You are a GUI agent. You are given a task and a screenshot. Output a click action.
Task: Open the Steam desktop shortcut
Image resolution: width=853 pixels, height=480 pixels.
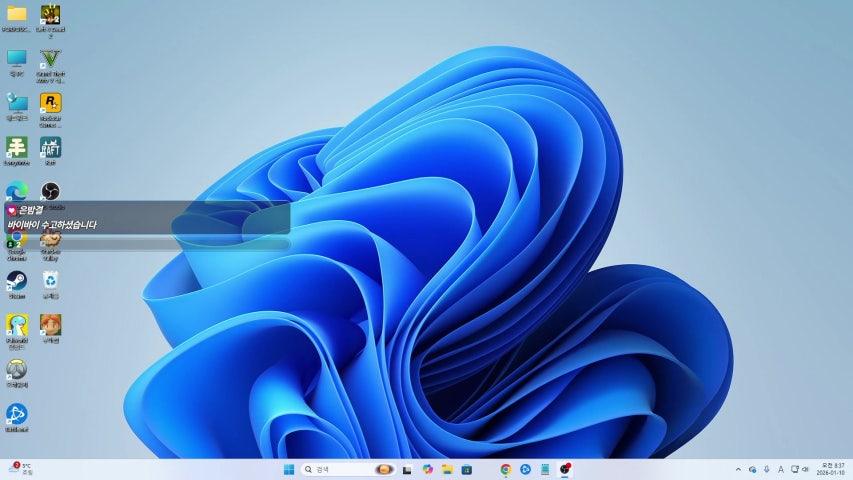pyautogui.click(x=17, y=280)
